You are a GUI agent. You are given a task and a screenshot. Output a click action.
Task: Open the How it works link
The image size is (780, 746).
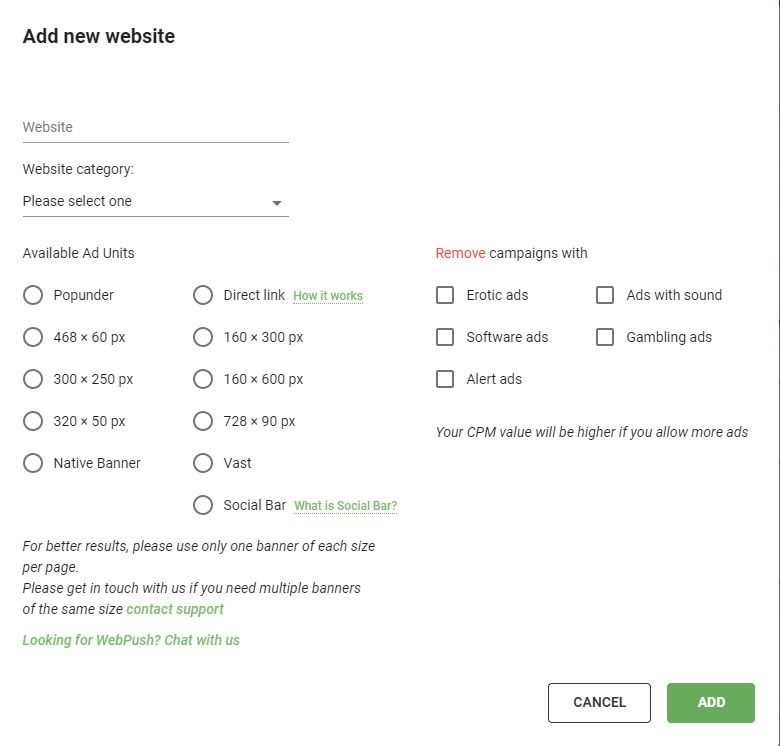click(x=328, y=296)
